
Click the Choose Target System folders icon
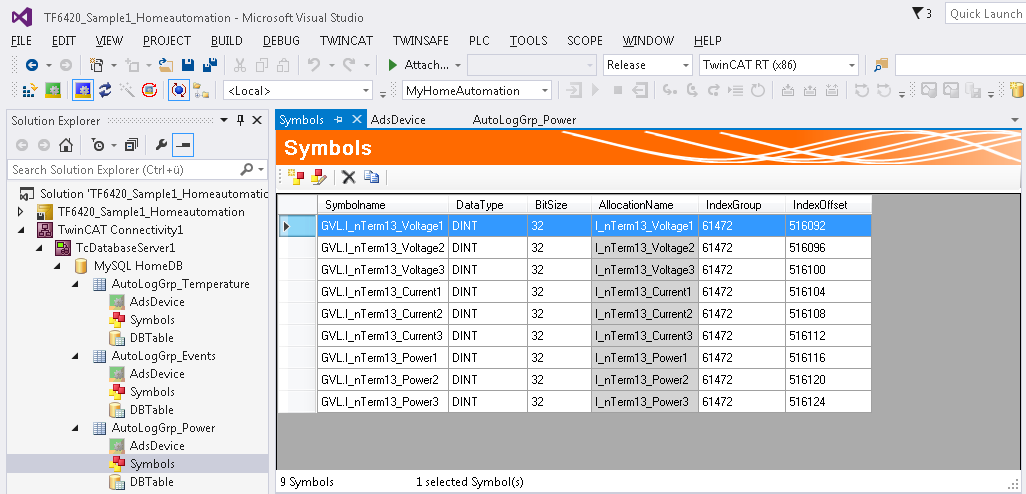201,90
